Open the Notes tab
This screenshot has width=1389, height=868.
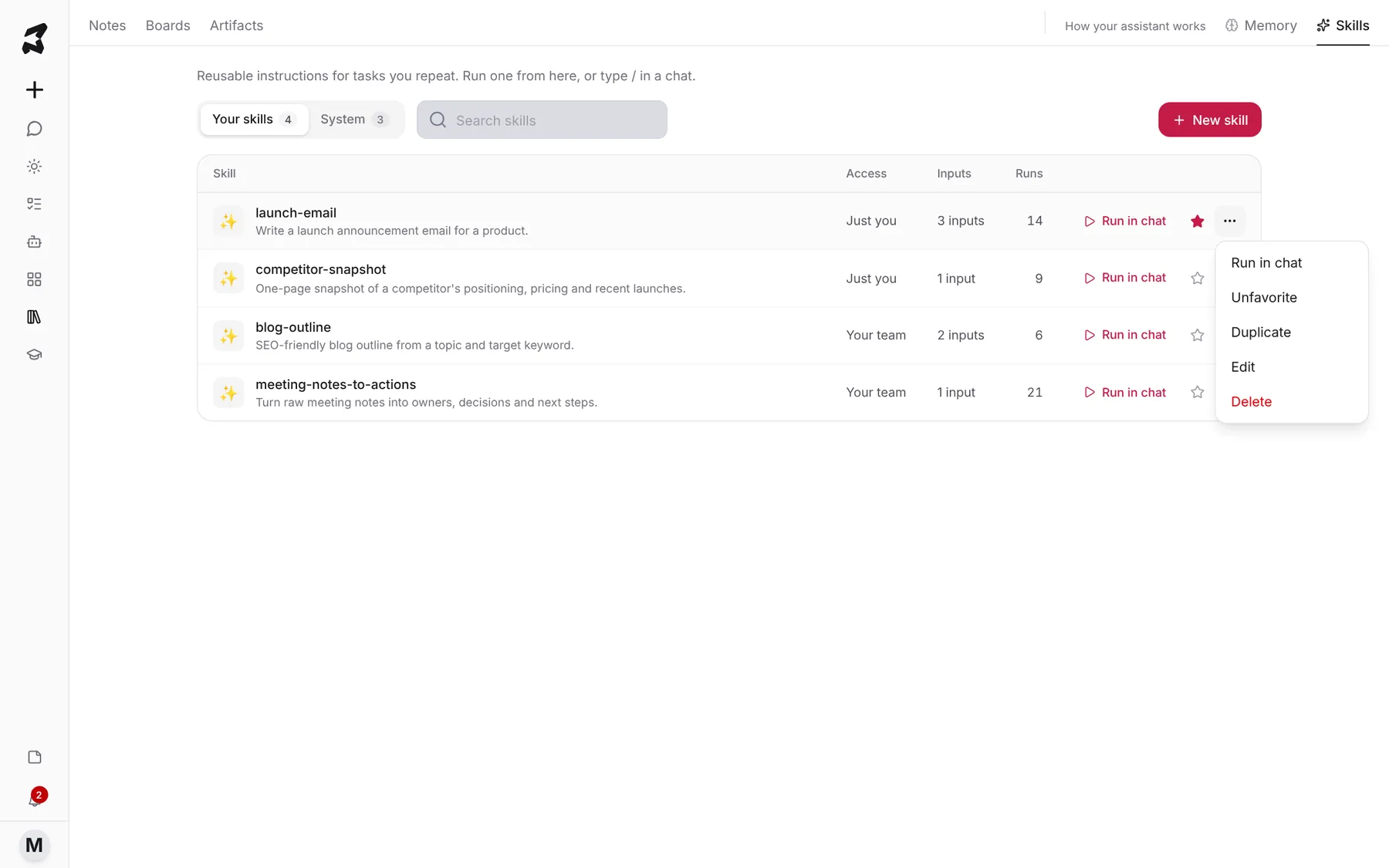click(x=107, y=25)
